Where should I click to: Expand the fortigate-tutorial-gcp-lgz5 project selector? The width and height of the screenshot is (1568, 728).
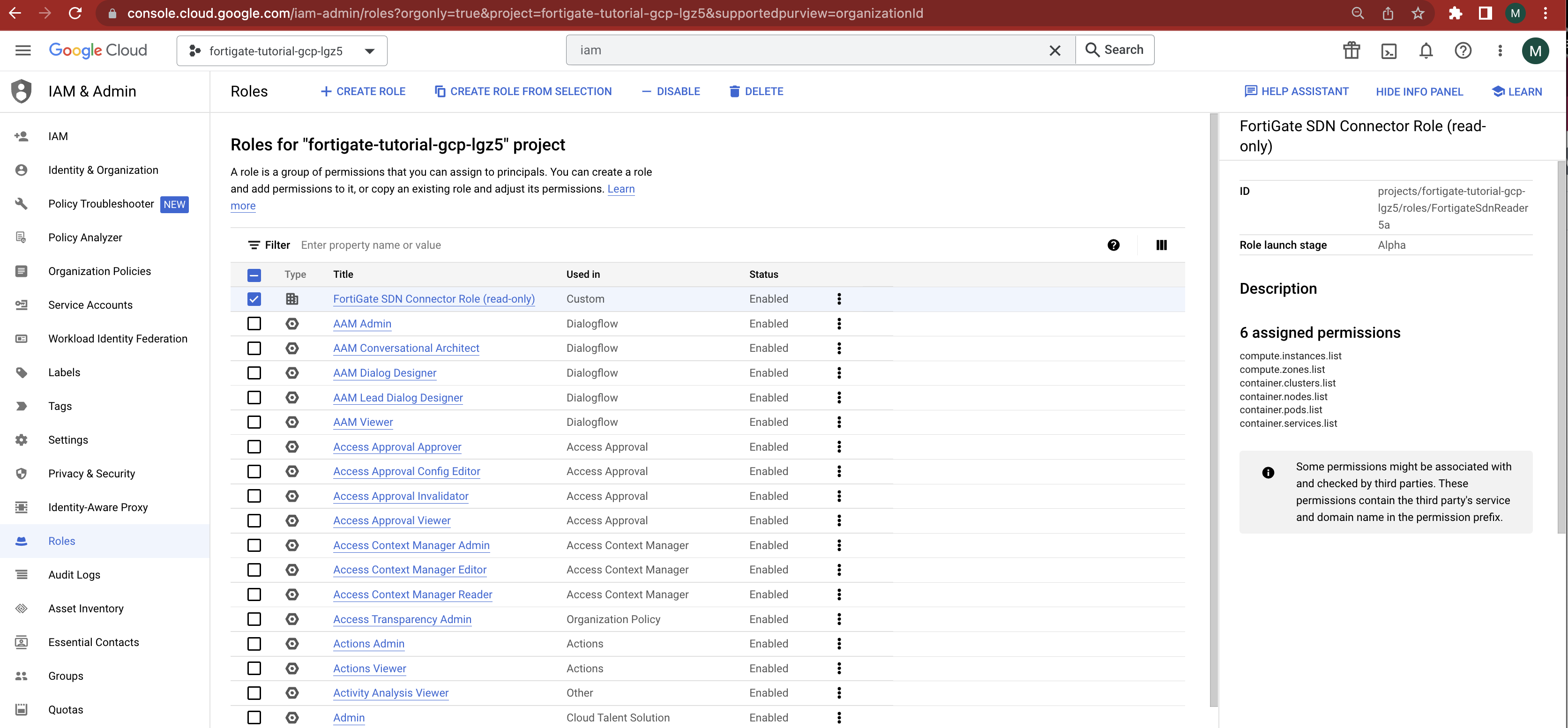coord(281,51)
